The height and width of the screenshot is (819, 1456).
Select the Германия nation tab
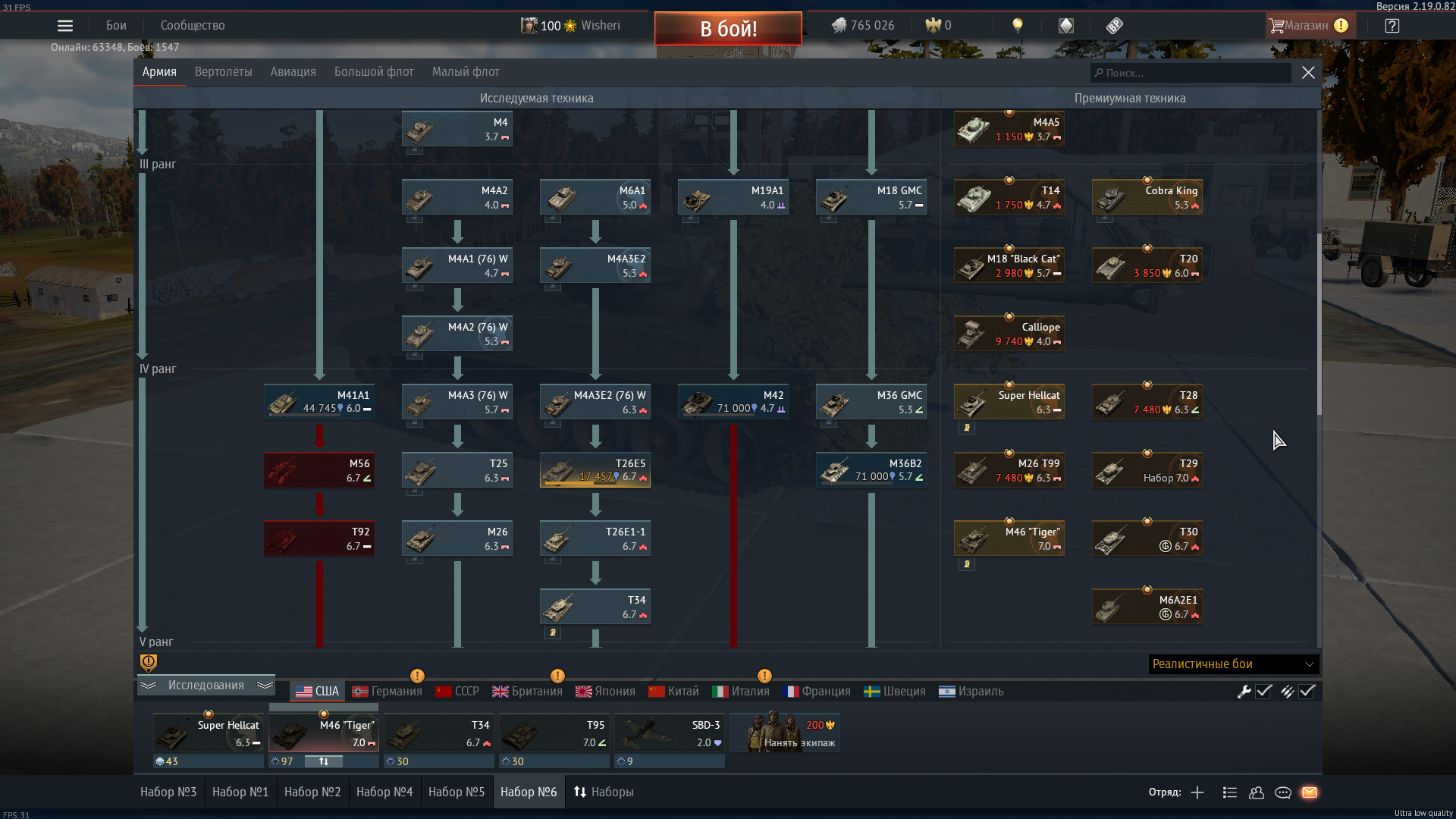click(x=387, y=692)
